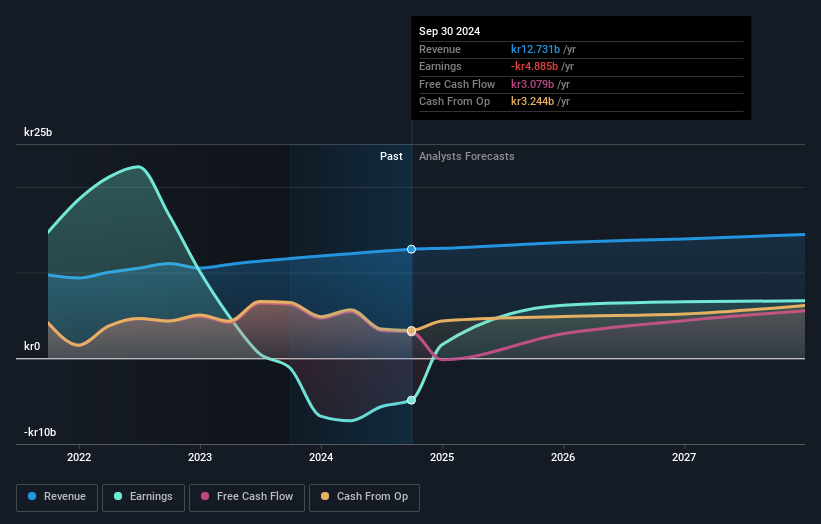Viewport: 821px width, 524px height.
Task: Click the Past section label
Action: tap(391, 157)
